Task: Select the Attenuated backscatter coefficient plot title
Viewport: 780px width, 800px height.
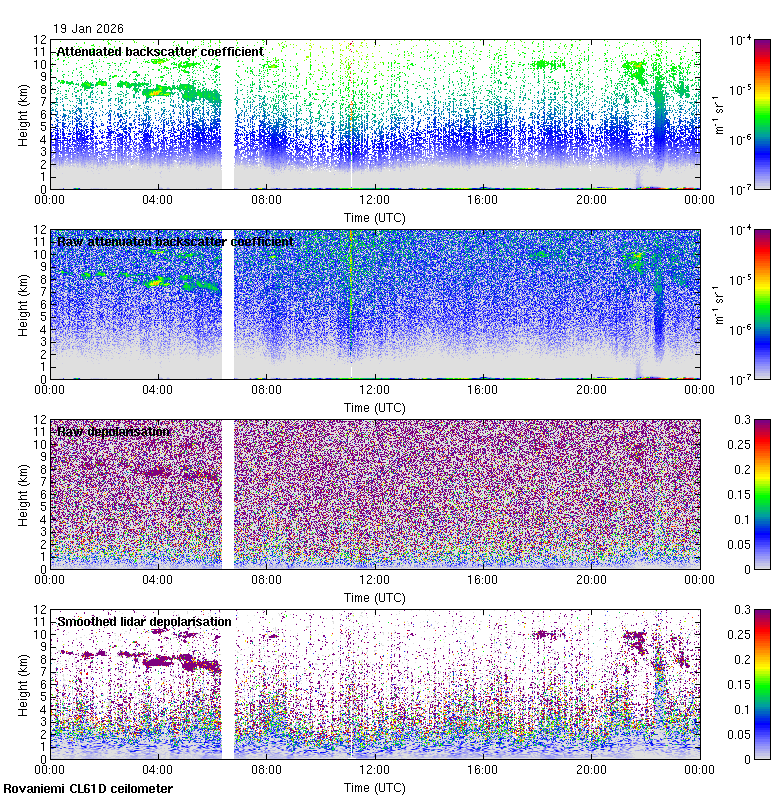Action: [160, 51]
